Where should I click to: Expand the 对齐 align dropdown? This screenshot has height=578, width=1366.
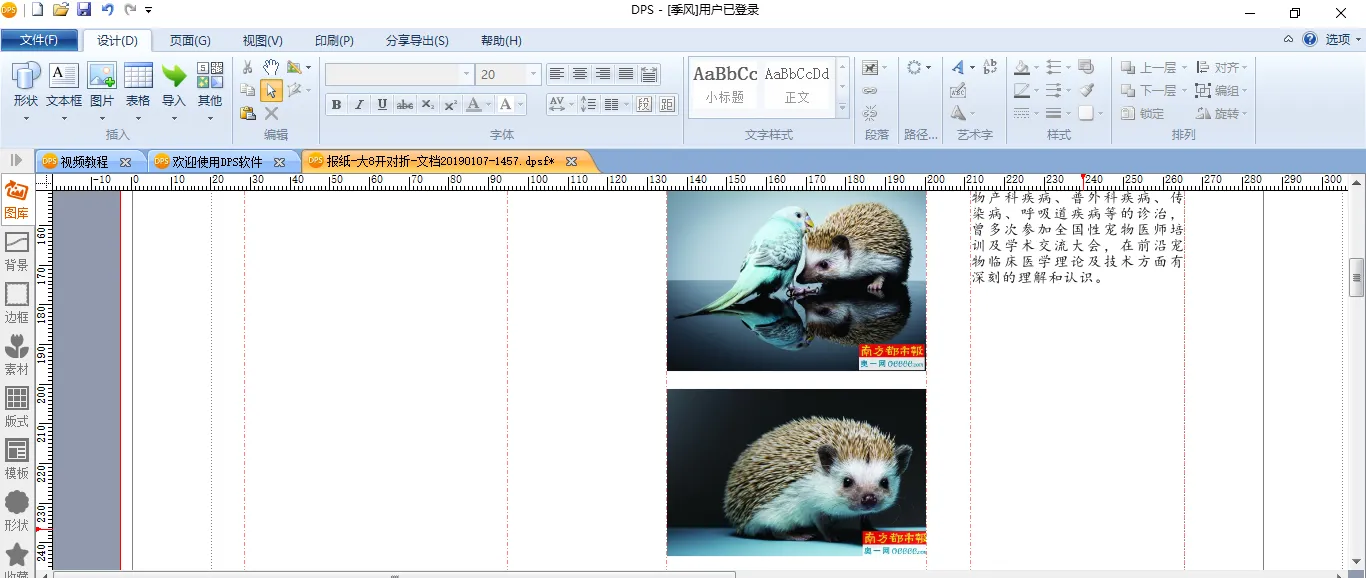pyautogui.click(x=1245, y=68)
